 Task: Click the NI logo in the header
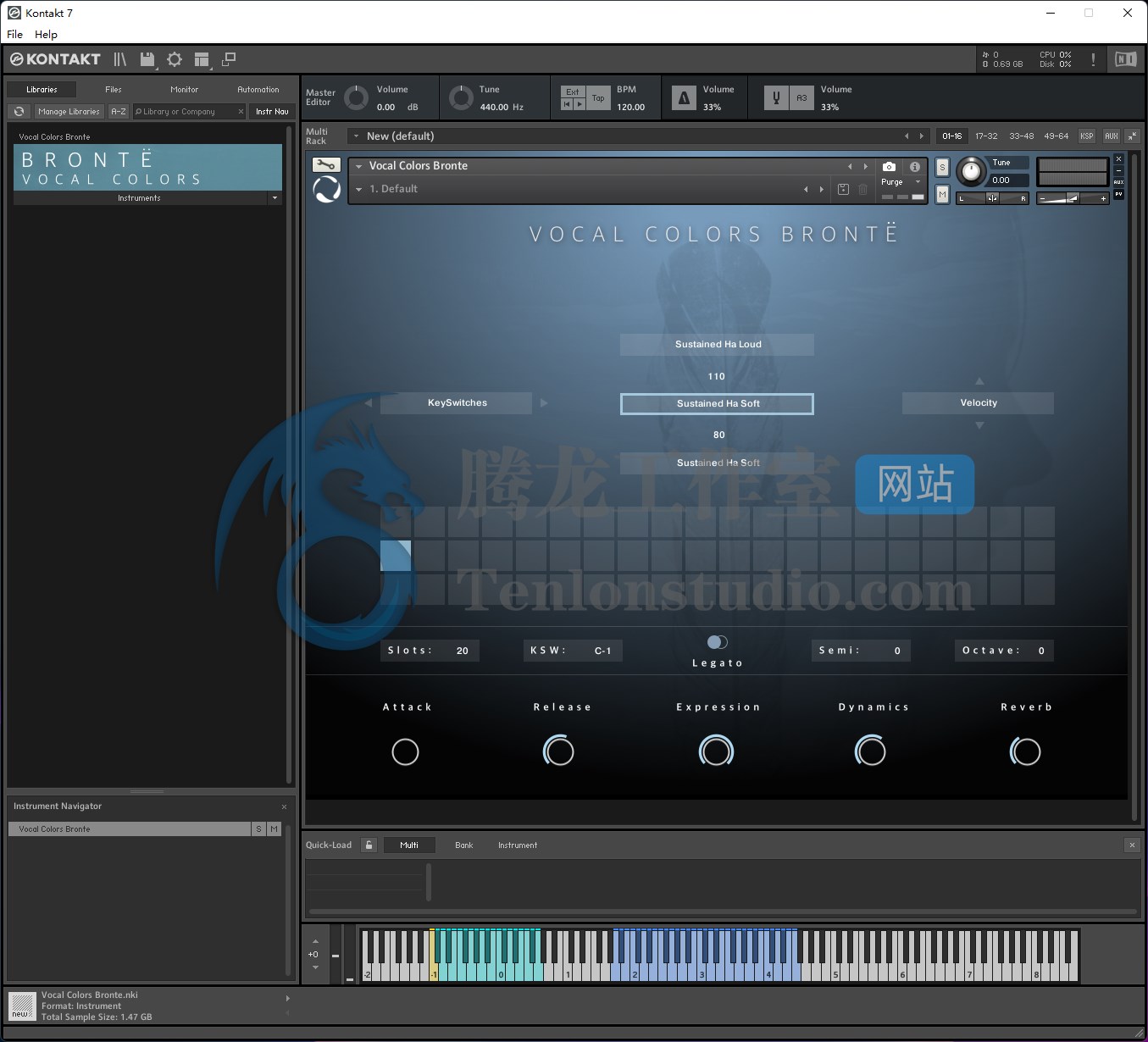[1125, 59]
